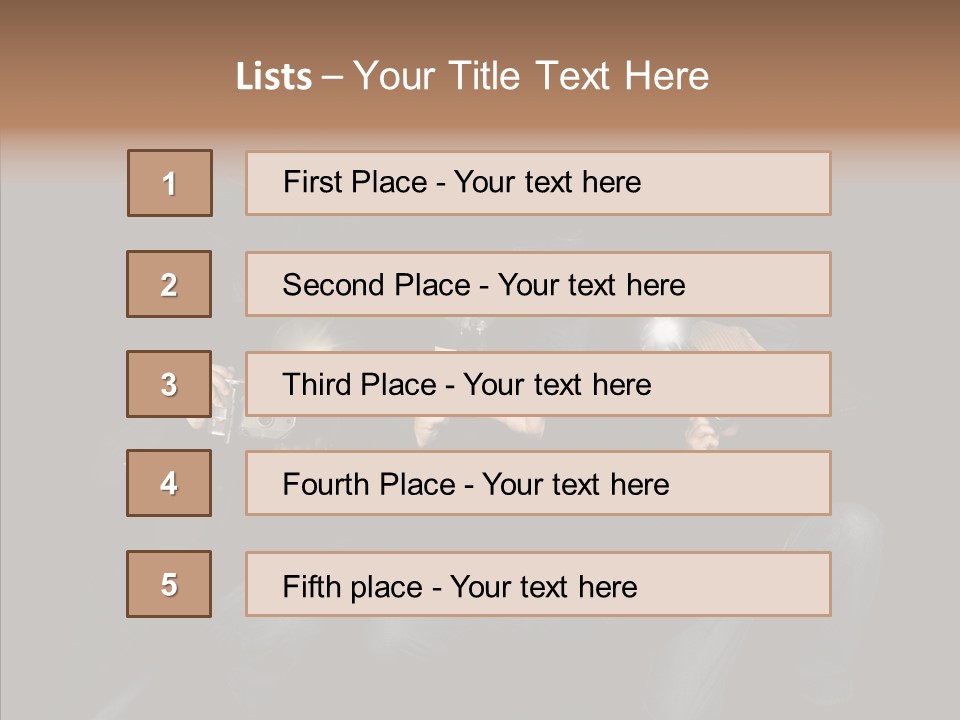Select the number 2 box
Image resolution: width=960 pixels, height=720 pixels.
point(169,284)
